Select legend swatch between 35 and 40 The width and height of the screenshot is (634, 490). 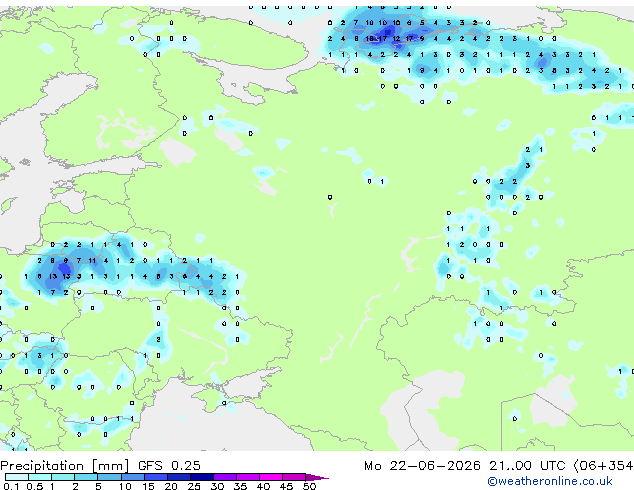[247, 477]
